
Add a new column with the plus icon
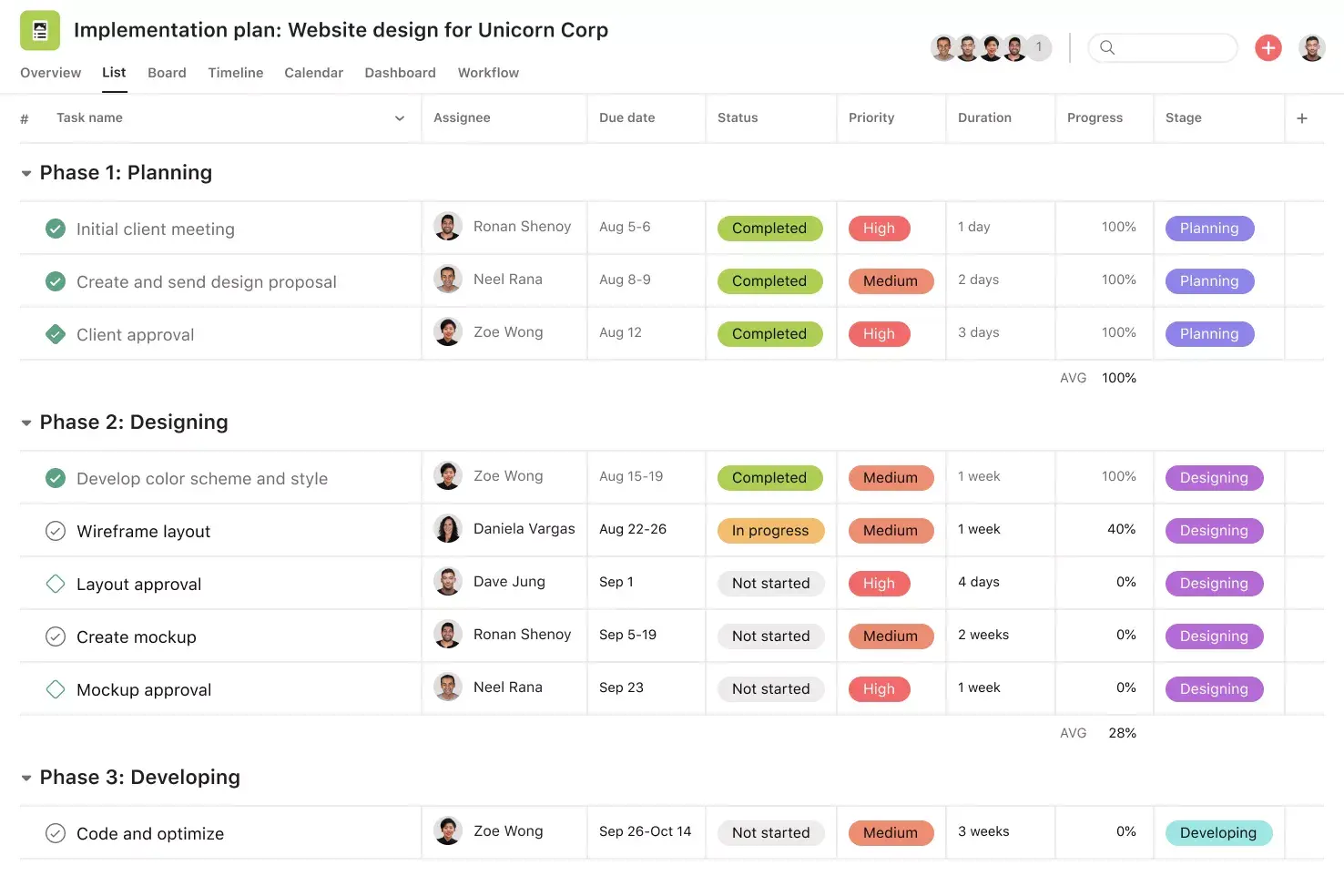coord(1302,117)
